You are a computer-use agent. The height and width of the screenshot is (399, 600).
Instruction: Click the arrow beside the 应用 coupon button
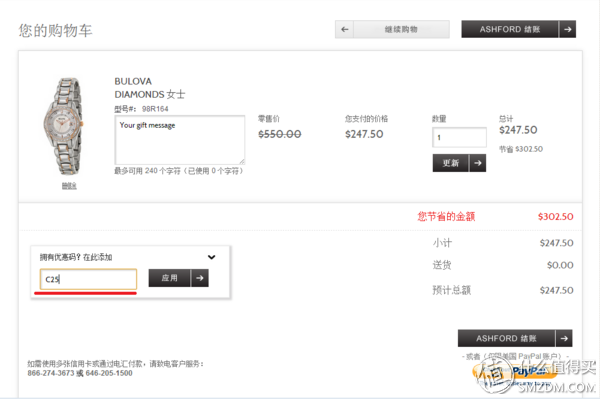tap(200, 278)
